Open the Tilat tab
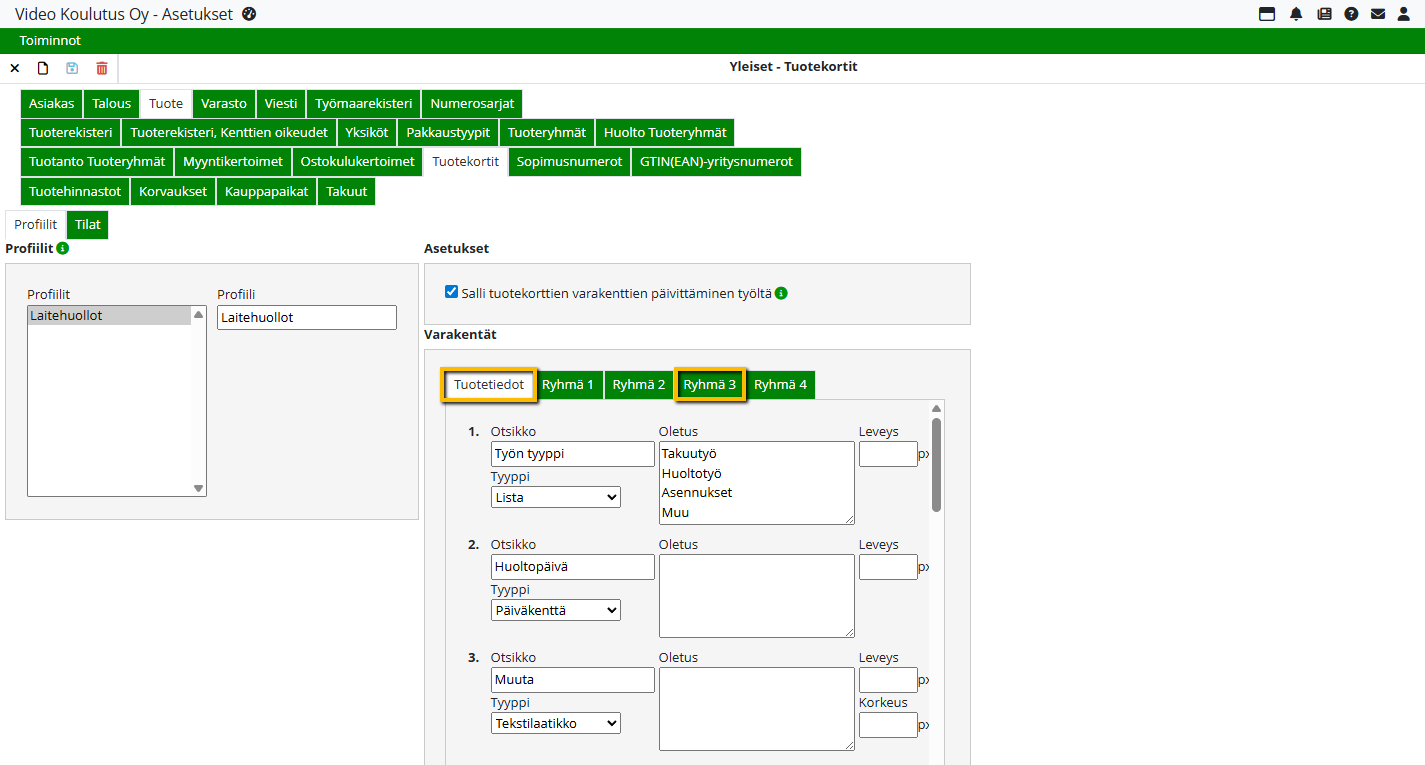Screen dimensions: 1425x765 tap(88, 225)
